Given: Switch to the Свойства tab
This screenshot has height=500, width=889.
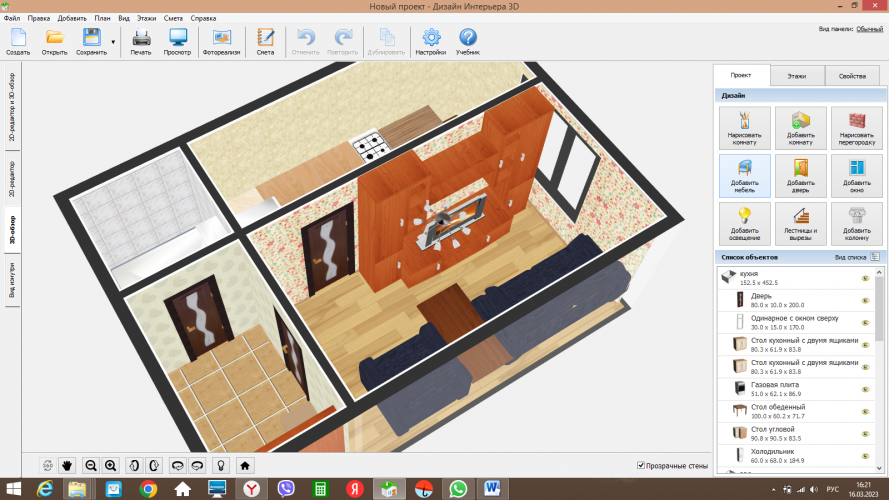Looking at the screenshot, I should [x=852, y=76].
